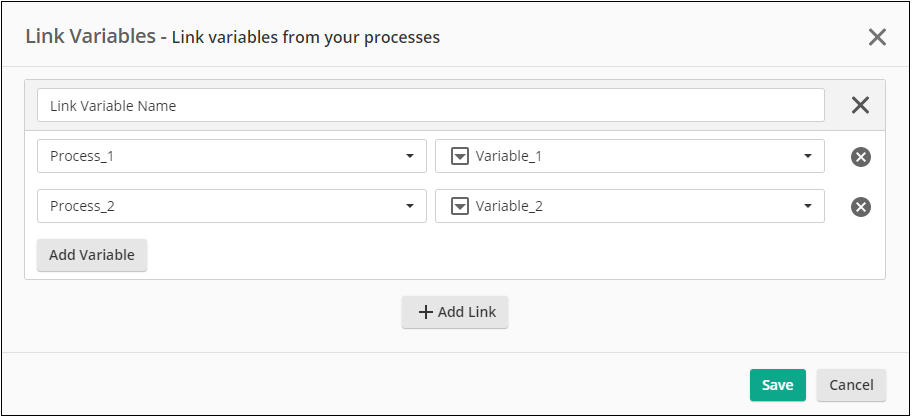The height and width of the screenshot is (418, 914).
Task: Expand the Process_2 dropdown arrow
Action: pyautogui.click(x=410, y=207)
